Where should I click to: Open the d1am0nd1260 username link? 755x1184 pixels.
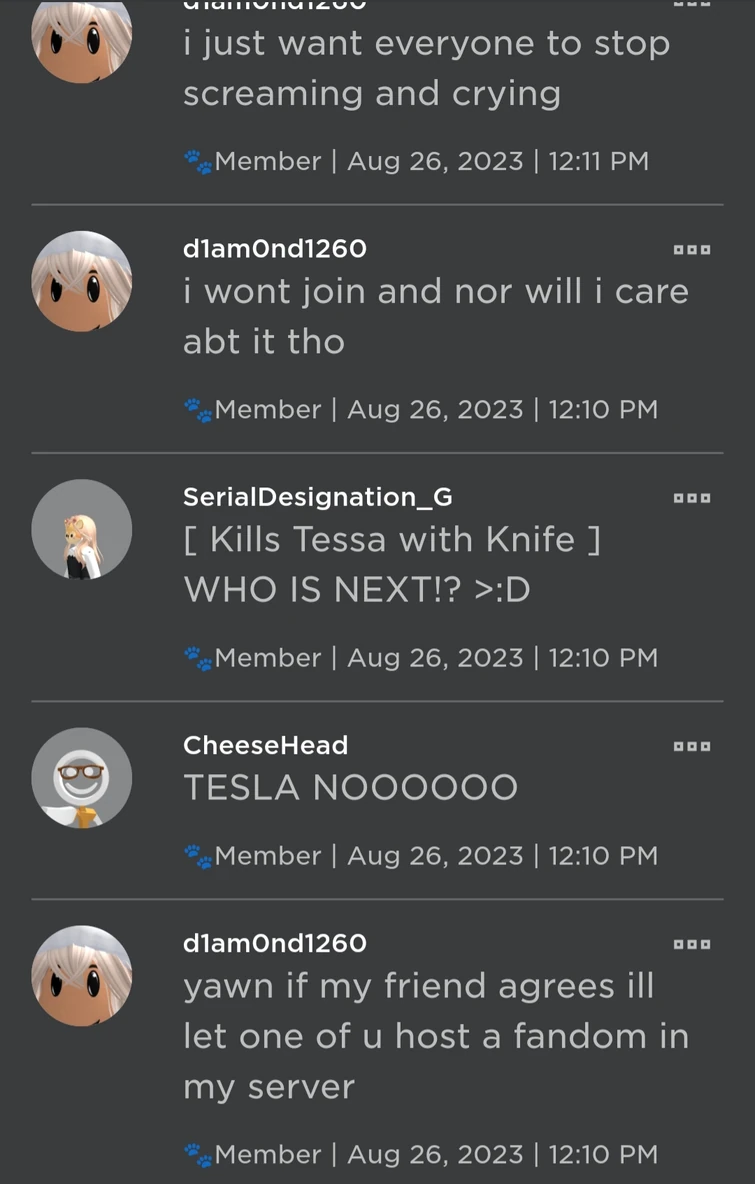(x=274, y=249)
